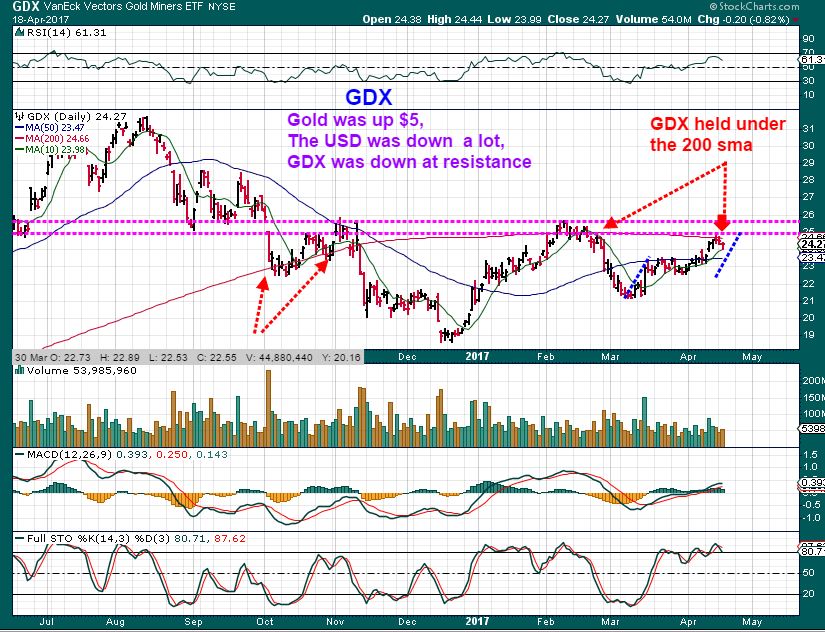
Task: Click the '80.71' tag on the stochastic axis
Action: (x=813, y=552)
